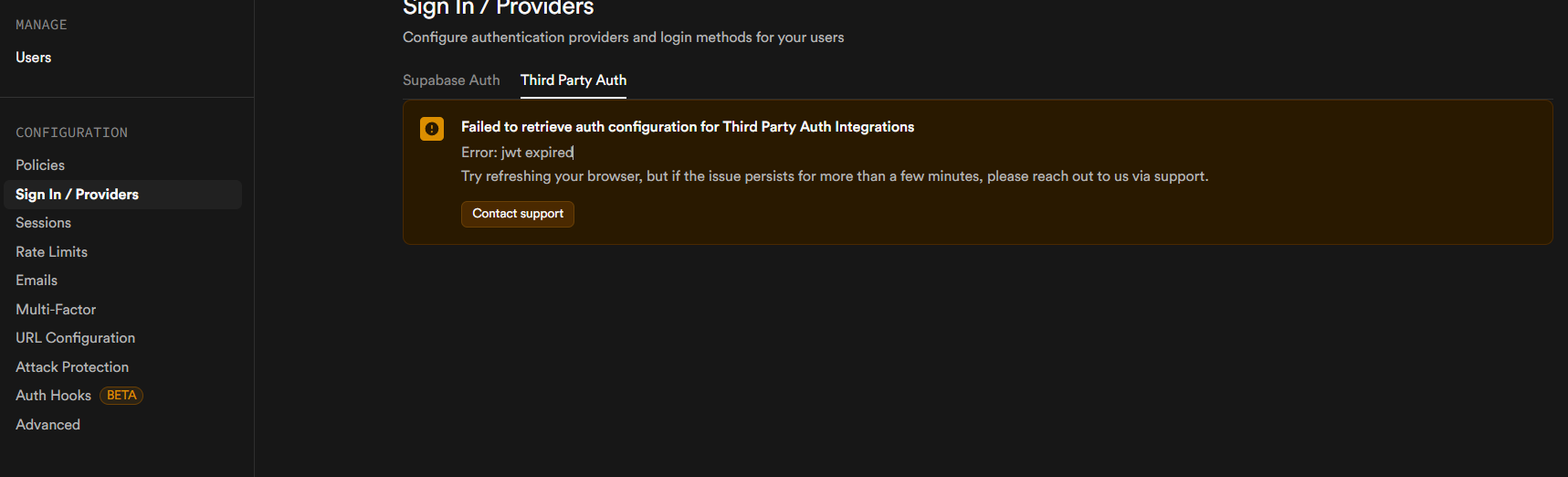Click the warning alert icon
Image resolution: width=1568 pixels, height=477 pixels.
tap(432, 129)
